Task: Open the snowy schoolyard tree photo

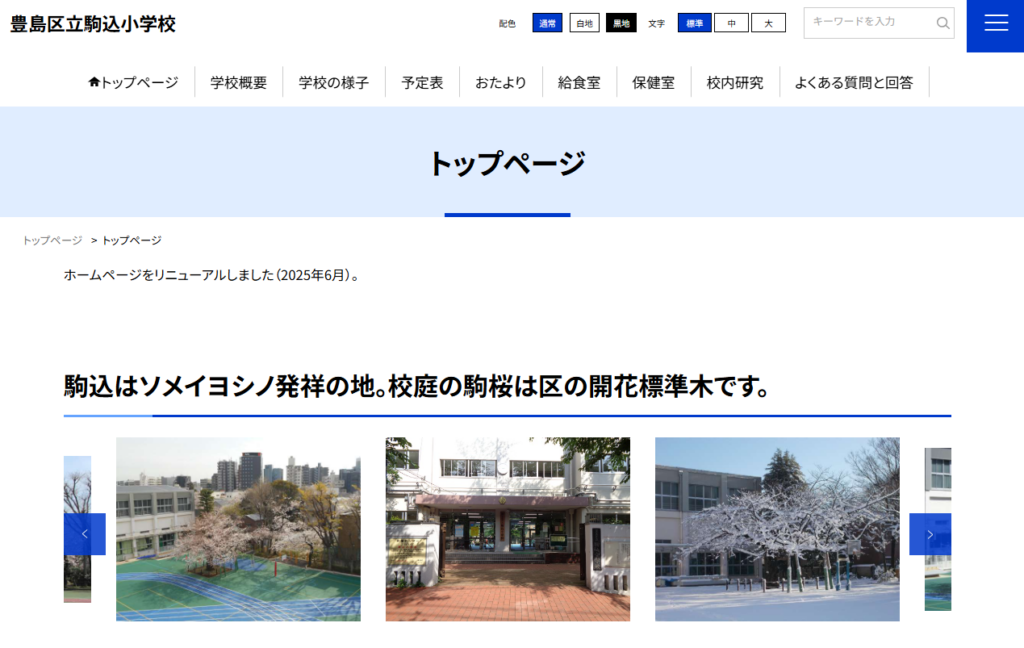Action: (777, 529)
